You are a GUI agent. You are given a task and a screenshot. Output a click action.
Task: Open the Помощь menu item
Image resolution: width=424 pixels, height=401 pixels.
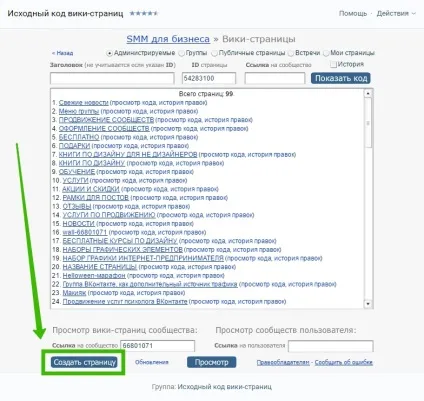pyautogui.click(x=353, y=14)
